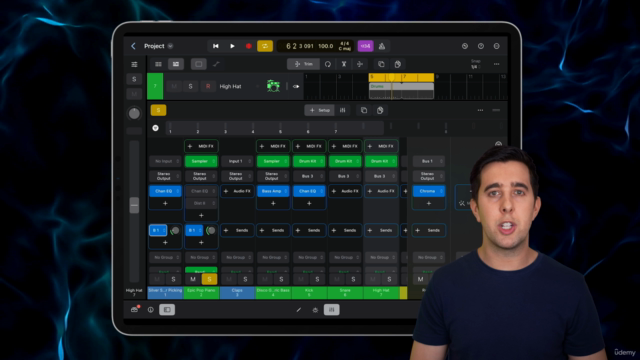640x360 pixels.
Task: Open the mixer Setup button
Action: (x=320, y=110)
